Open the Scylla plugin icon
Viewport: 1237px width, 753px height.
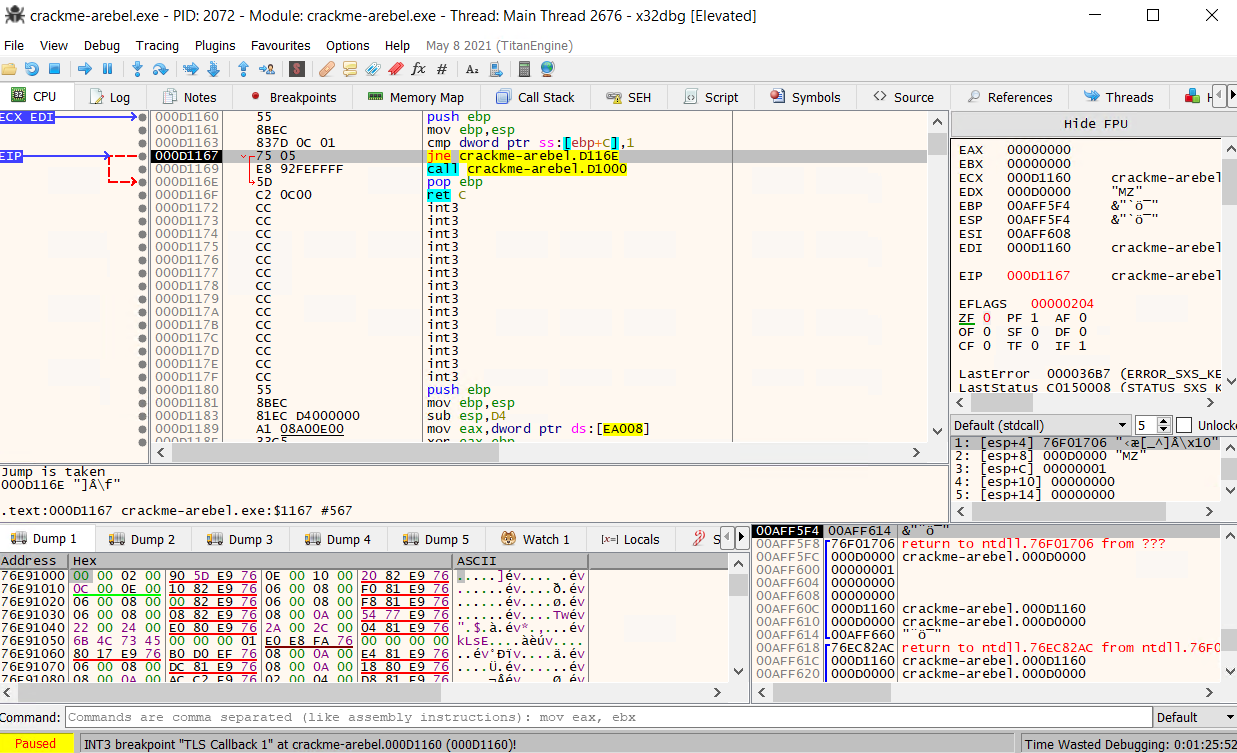pos(297,69)
